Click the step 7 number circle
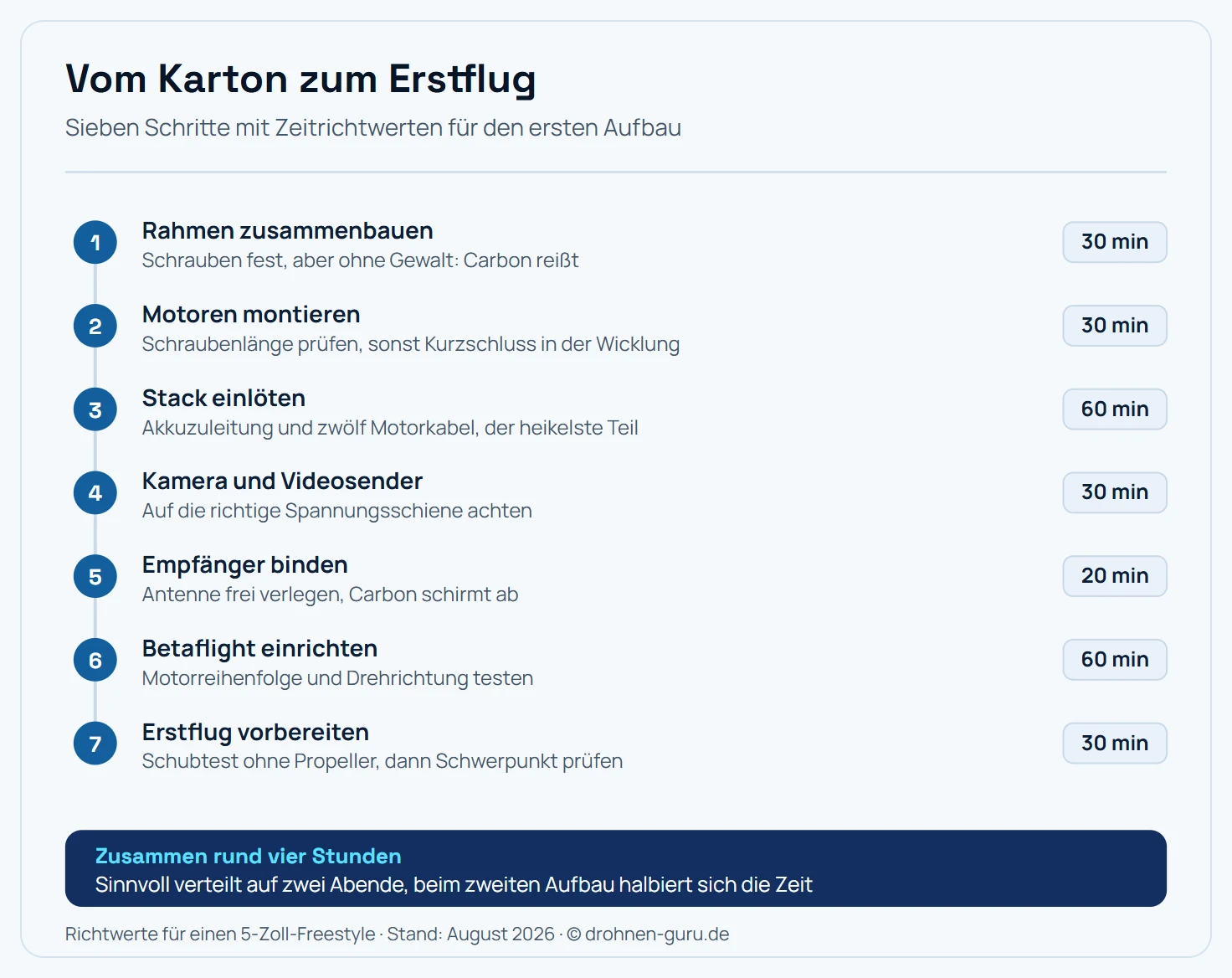This screenshot has width=1232, height=978. (x=95, y=744)
